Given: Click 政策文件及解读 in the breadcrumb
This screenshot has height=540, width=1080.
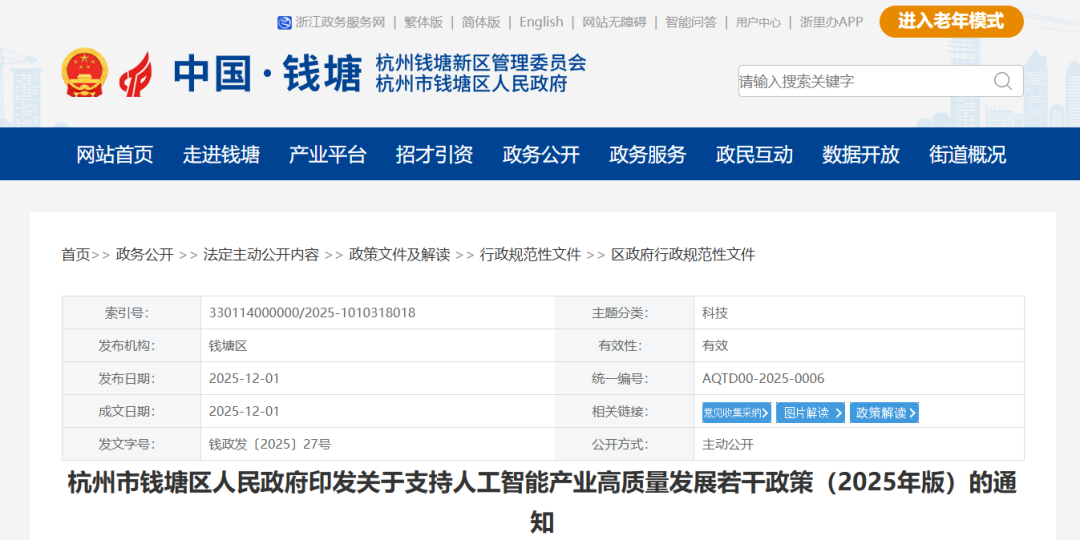Looking at the screenshot, I should point(399,255).
